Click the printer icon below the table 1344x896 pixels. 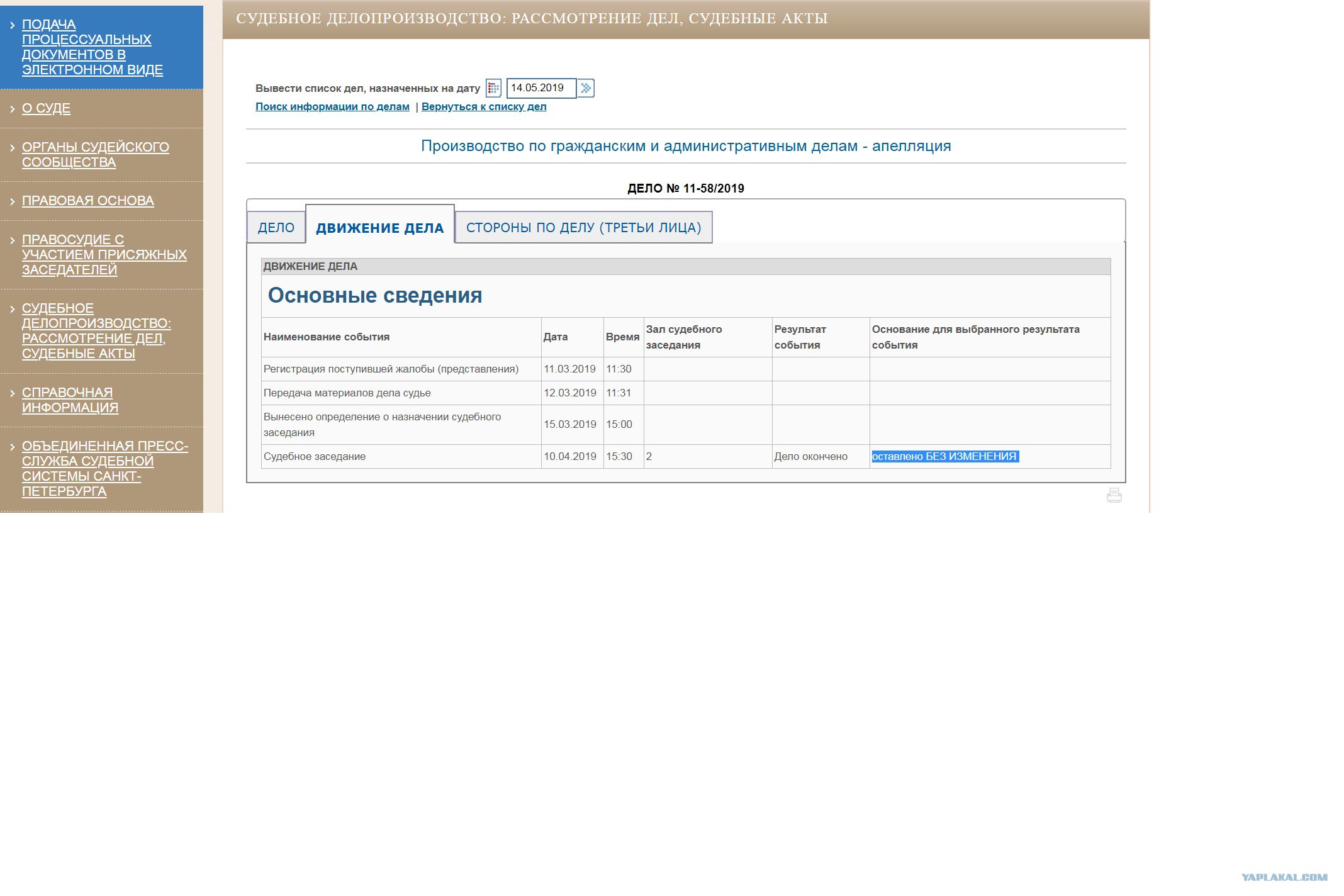coord(1113,495)
